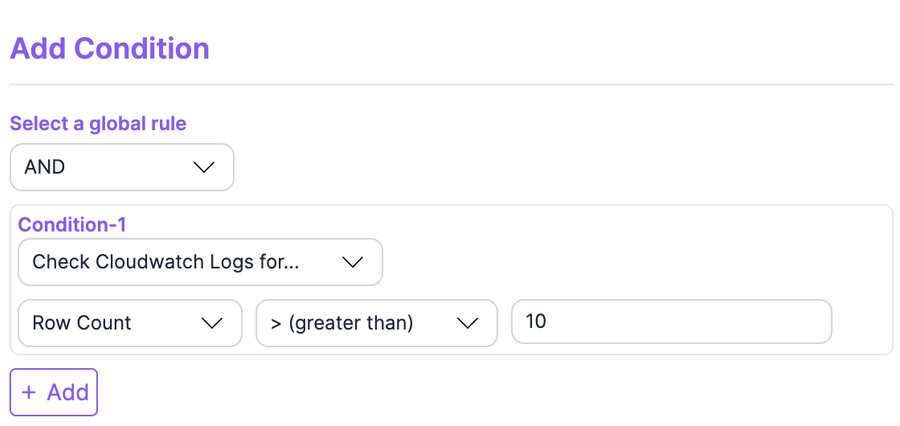Click the Row Count text
The height and width of the screenshot is (426, 900).
point(82,323)
